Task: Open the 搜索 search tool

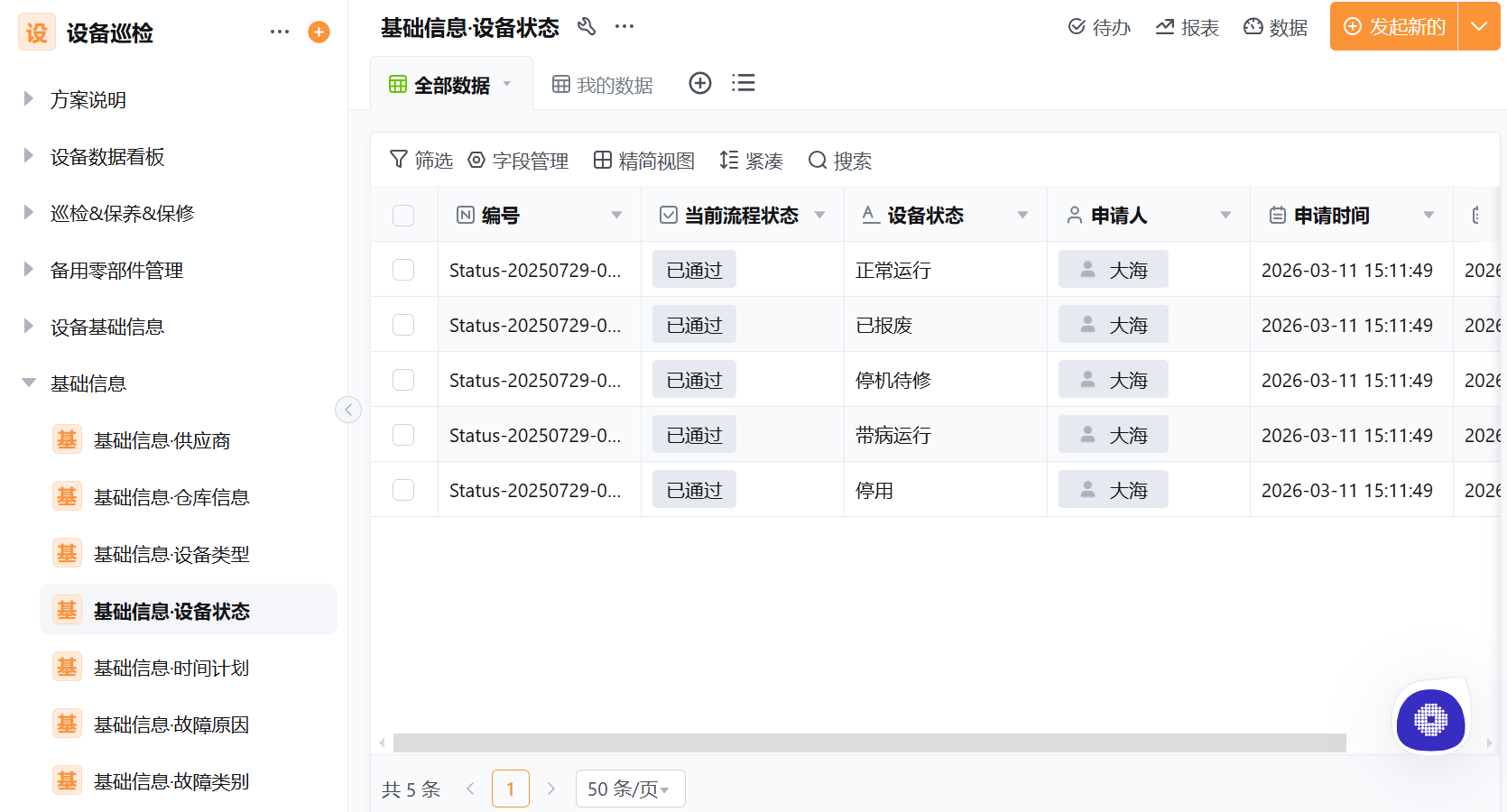Action: (839, 160)
